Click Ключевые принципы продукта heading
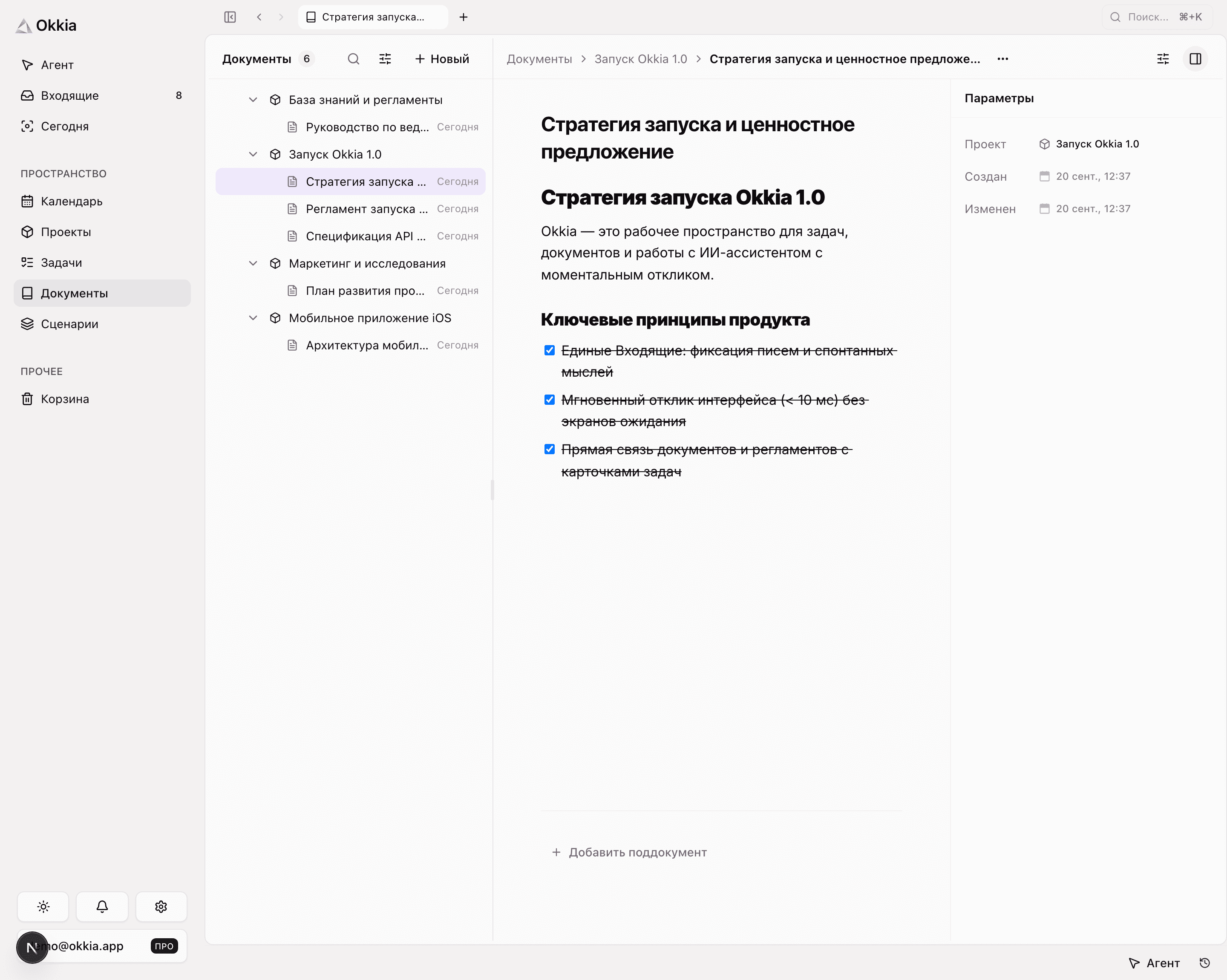Screen dimensions: 1227x980 (x=675, y=320)
